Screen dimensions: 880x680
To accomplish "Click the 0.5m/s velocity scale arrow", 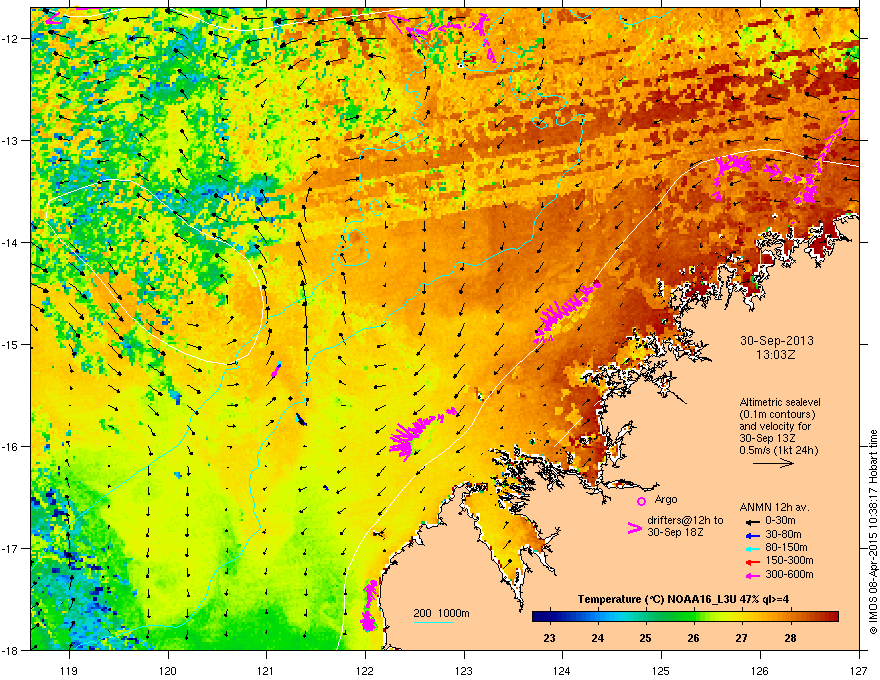I will pyautogui.click(x=773, y=463).
